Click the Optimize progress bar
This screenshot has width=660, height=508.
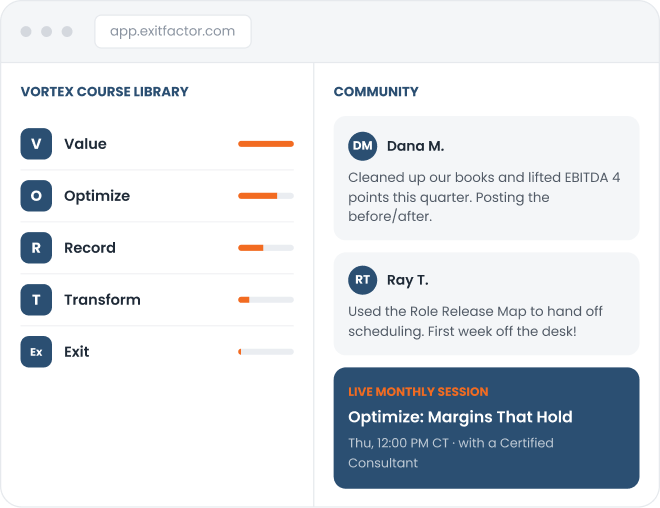pos(266,196)
